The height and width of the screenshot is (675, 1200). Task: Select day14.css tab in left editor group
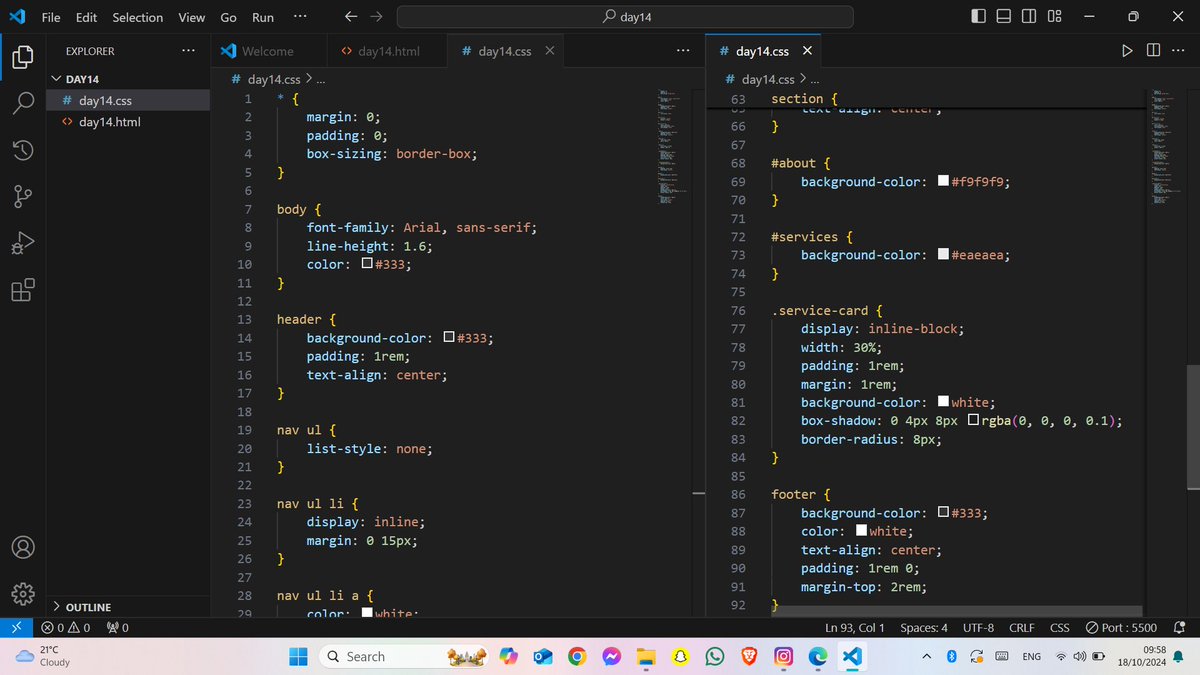(504, 51)
